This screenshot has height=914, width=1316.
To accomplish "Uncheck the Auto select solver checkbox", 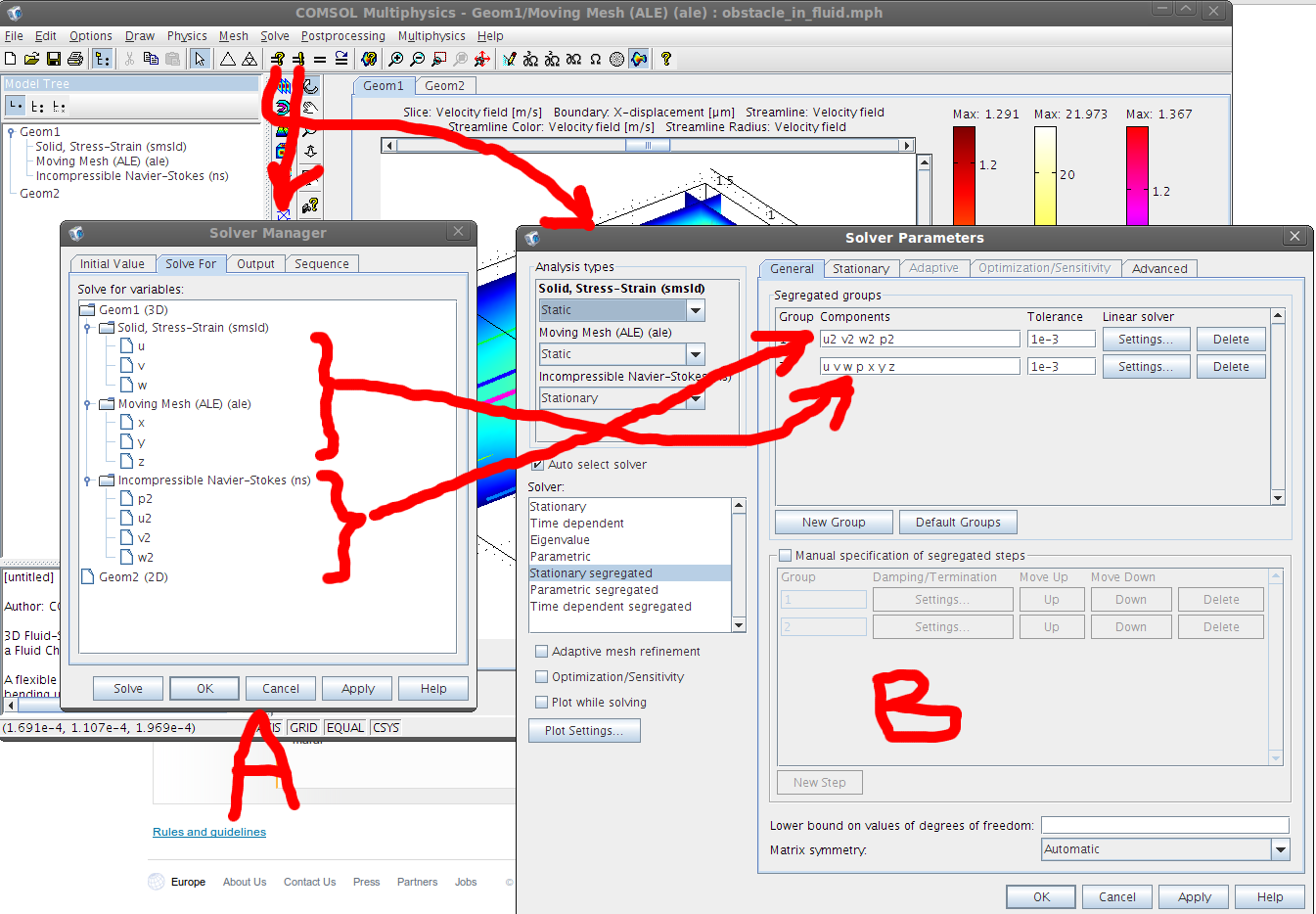I will [537, 465].
